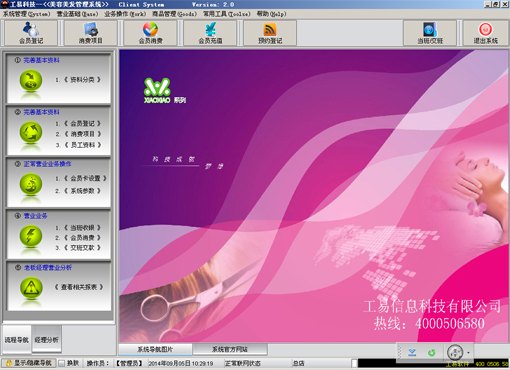Click the blue double-chevron floating toolbar icon

pos(412,352)
